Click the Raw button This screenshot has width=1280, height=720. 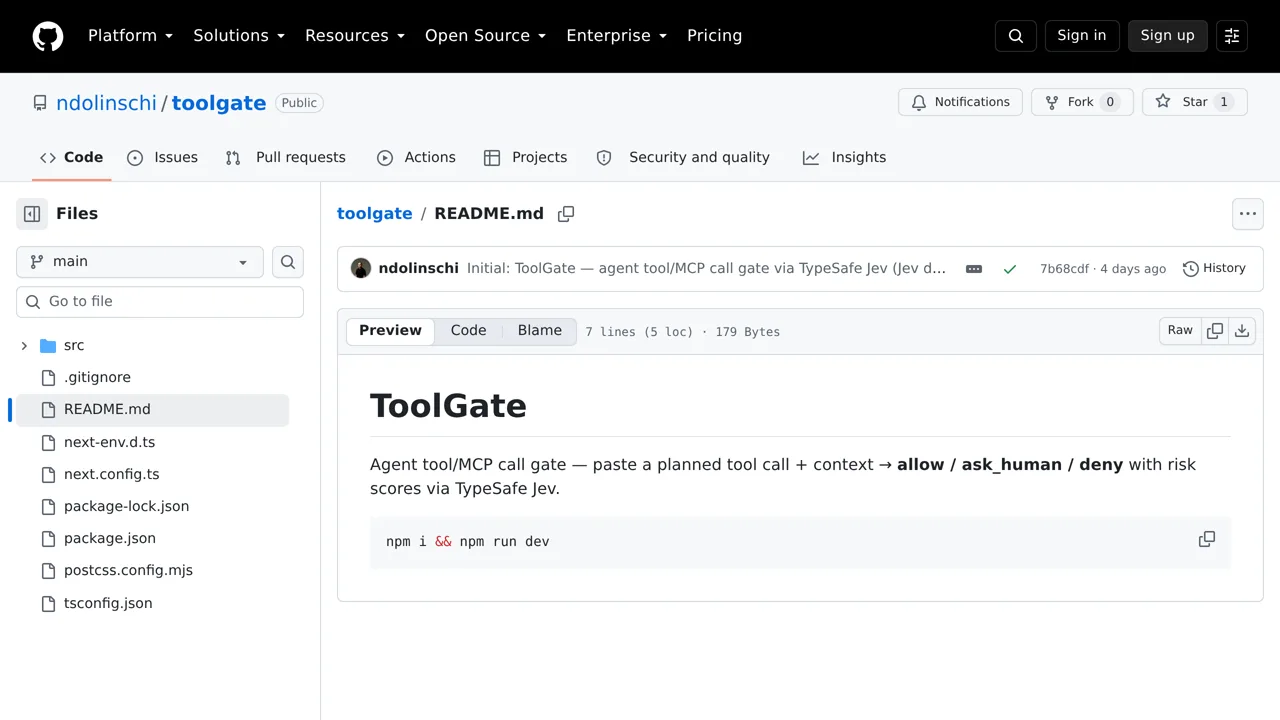[1180, 331]
